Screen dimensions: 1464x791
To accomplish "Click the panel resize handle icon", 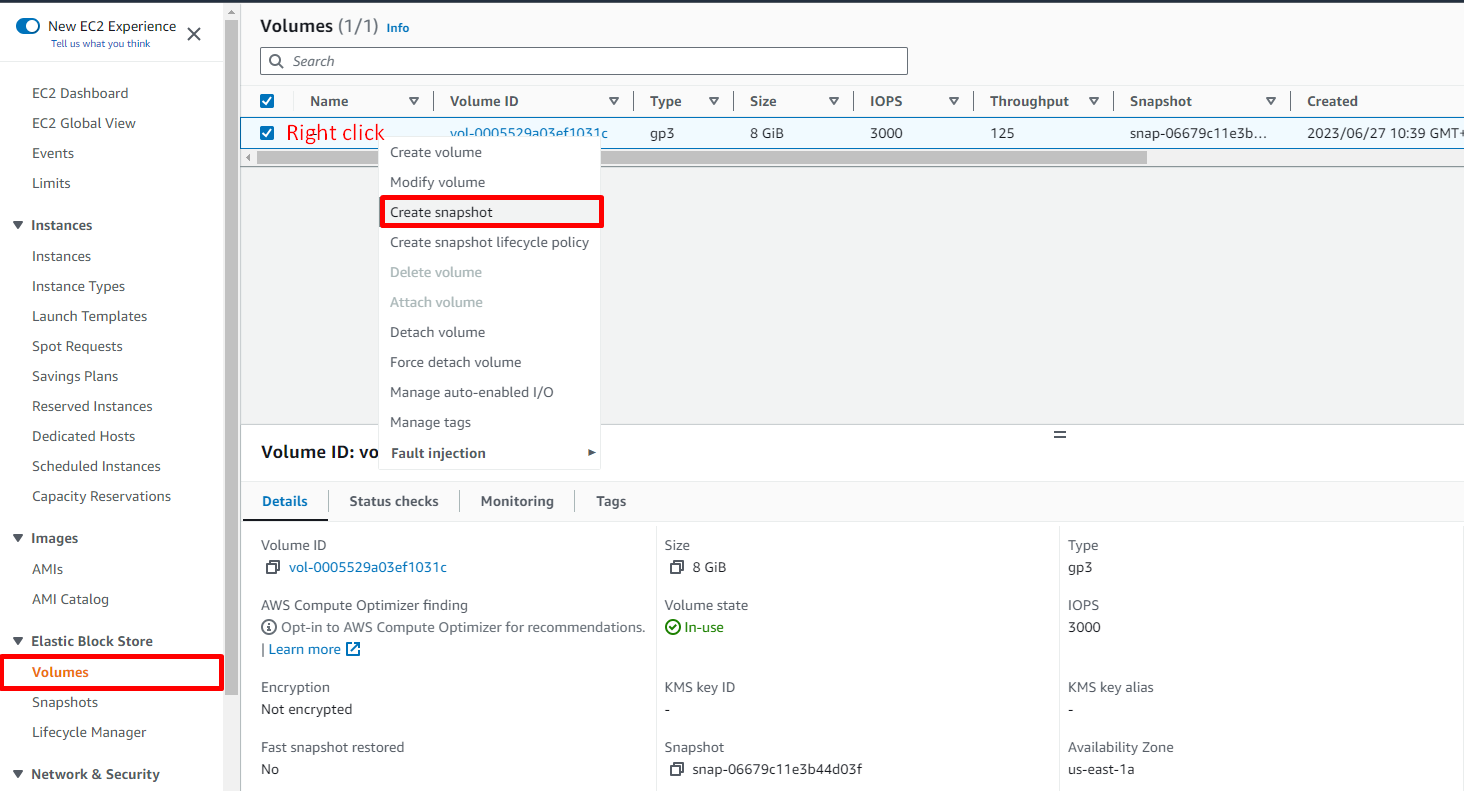I will (x=1060, y=435).
